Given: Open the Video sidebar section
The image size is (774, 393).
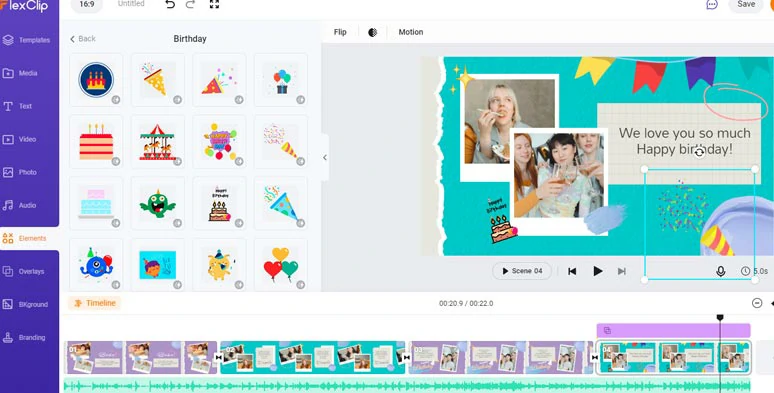Looking at the screenshot, I should click(20, 139).
